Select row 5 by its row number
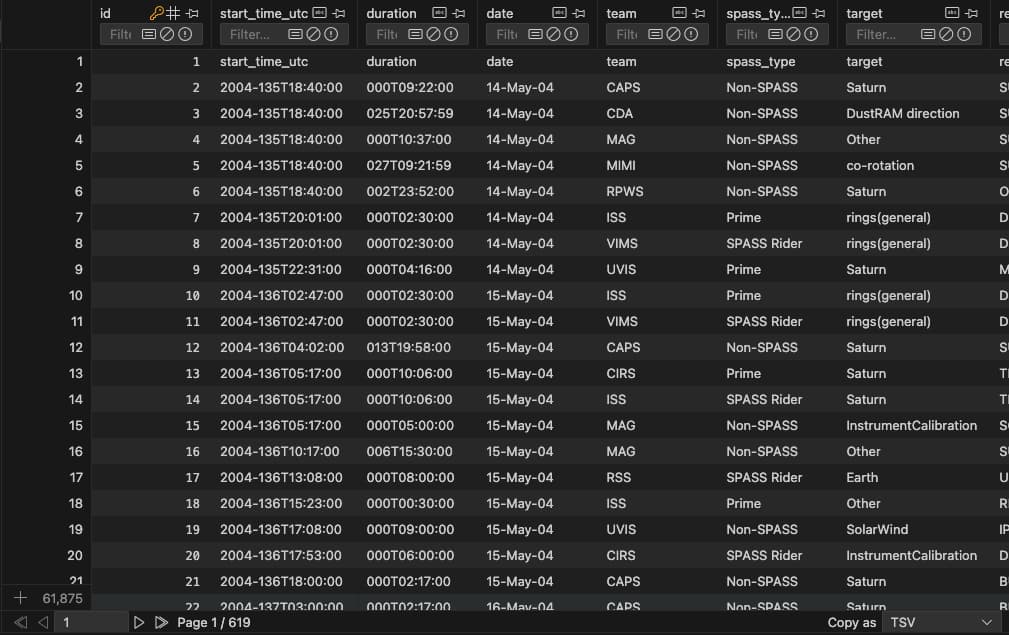This screenshot has height=635, width=1009. [75, 165]
